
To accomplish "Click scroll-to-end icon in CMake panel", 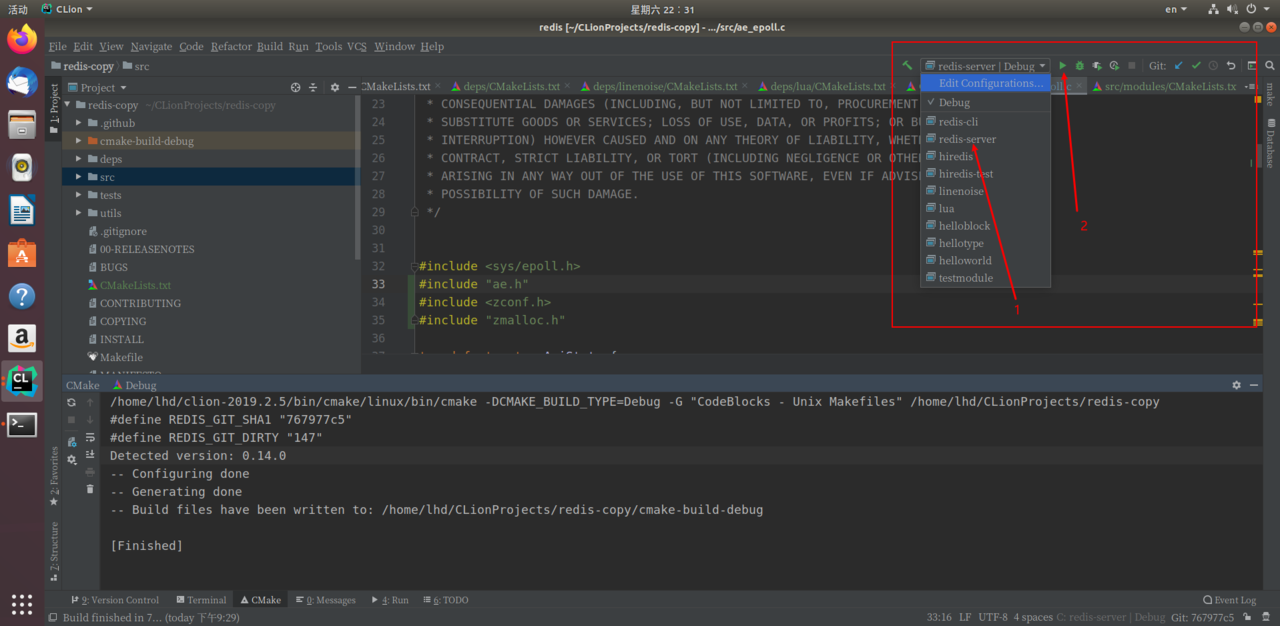I will (x=90, y=453).
